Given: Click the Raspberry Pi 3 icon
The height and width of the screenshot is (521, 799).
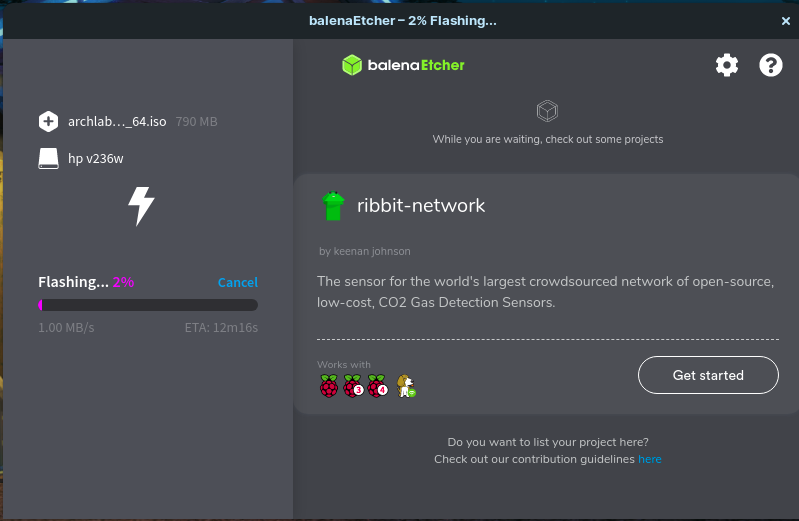Looking at the screenshot, I should (353, 386).
